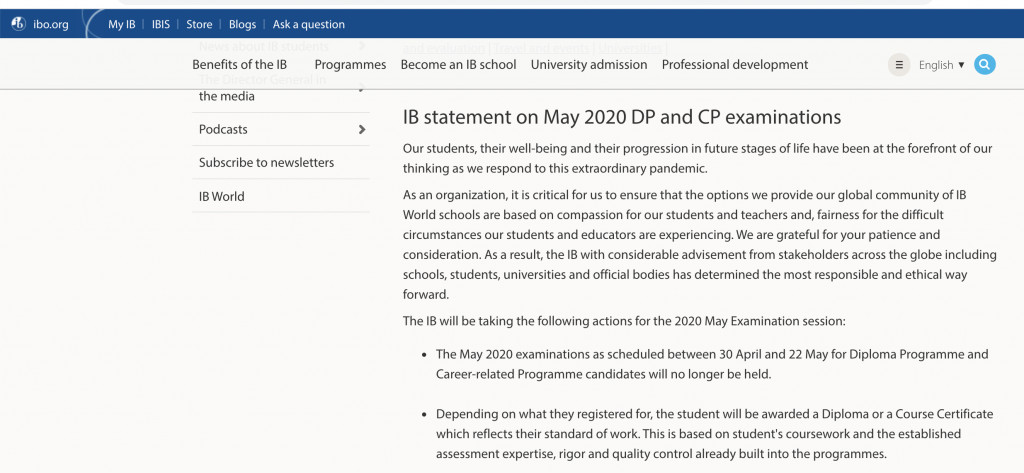The image size is (1024, 473).
Task: Open Professional development menu
Action: [735, 65]
